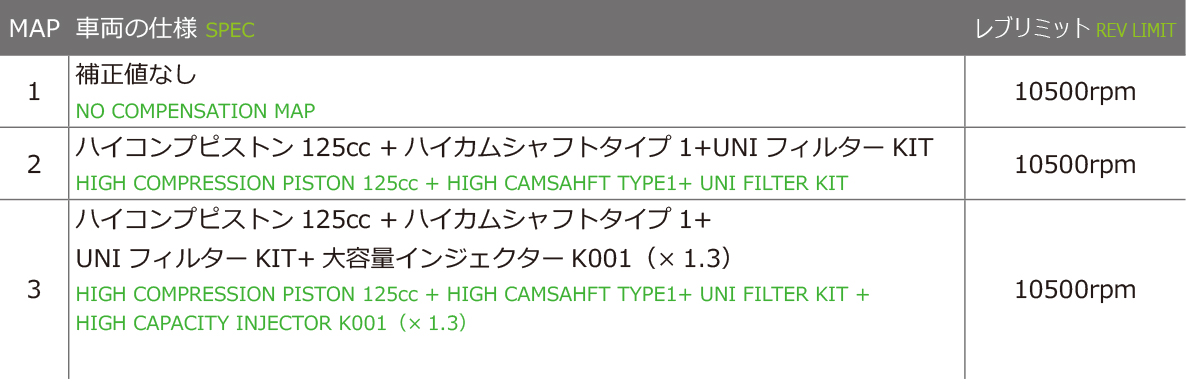
Task: Click the MAP column header
Action: (34, 29)
